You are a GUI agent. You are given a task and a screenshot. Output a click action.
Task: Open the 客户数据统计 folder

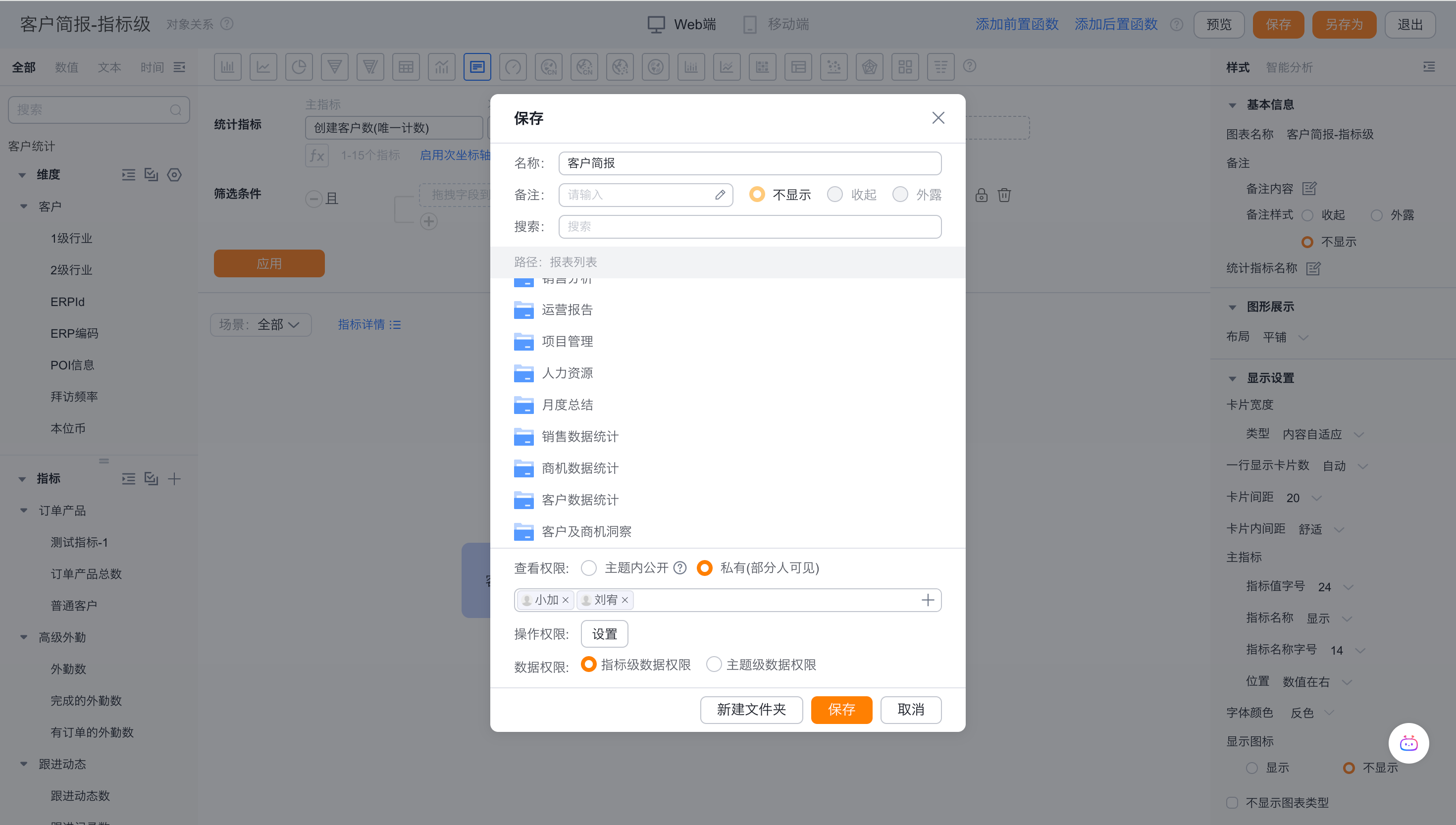(x=579, y=500)
